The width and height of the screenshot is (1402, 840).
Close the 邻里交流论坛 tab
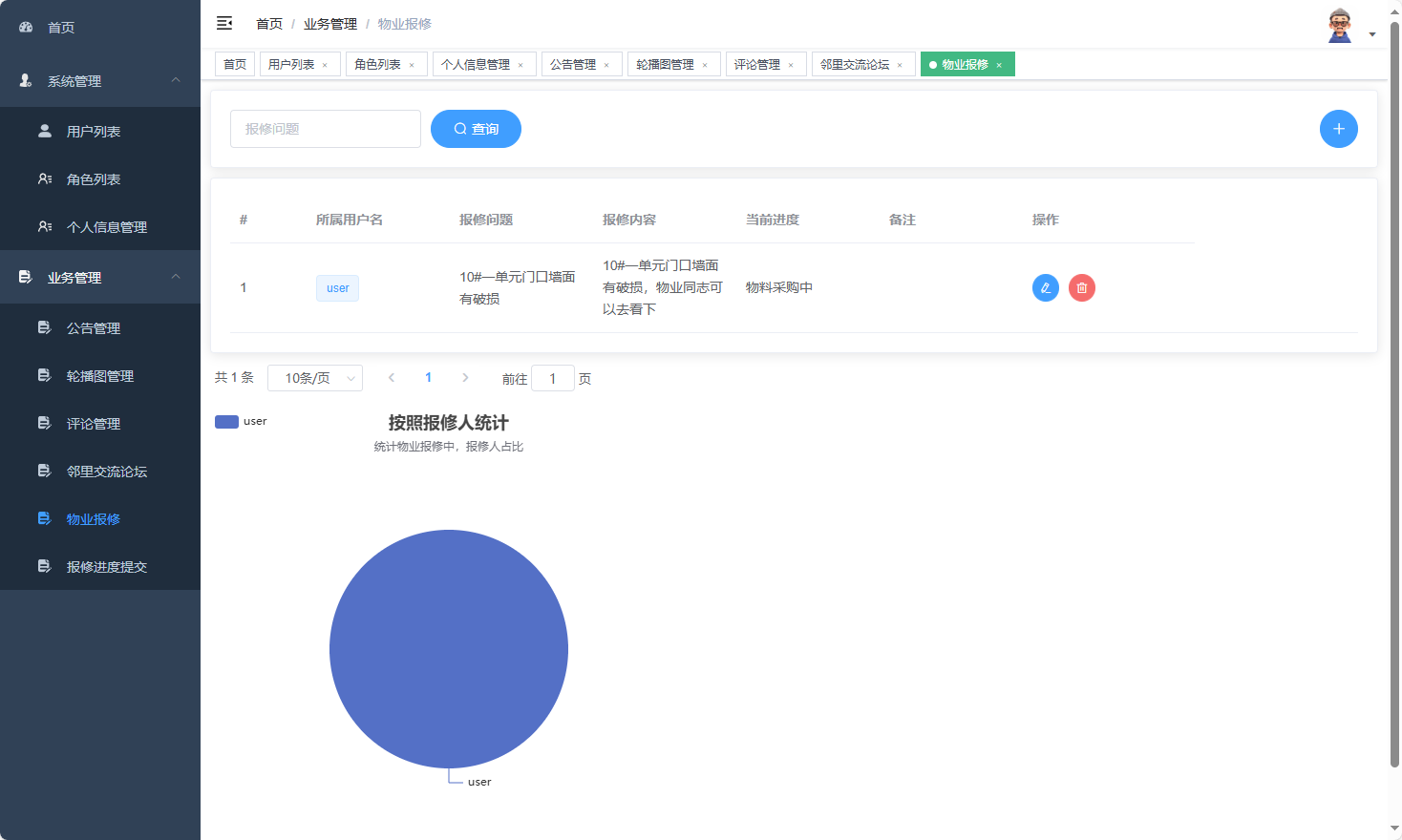(899, 64)
